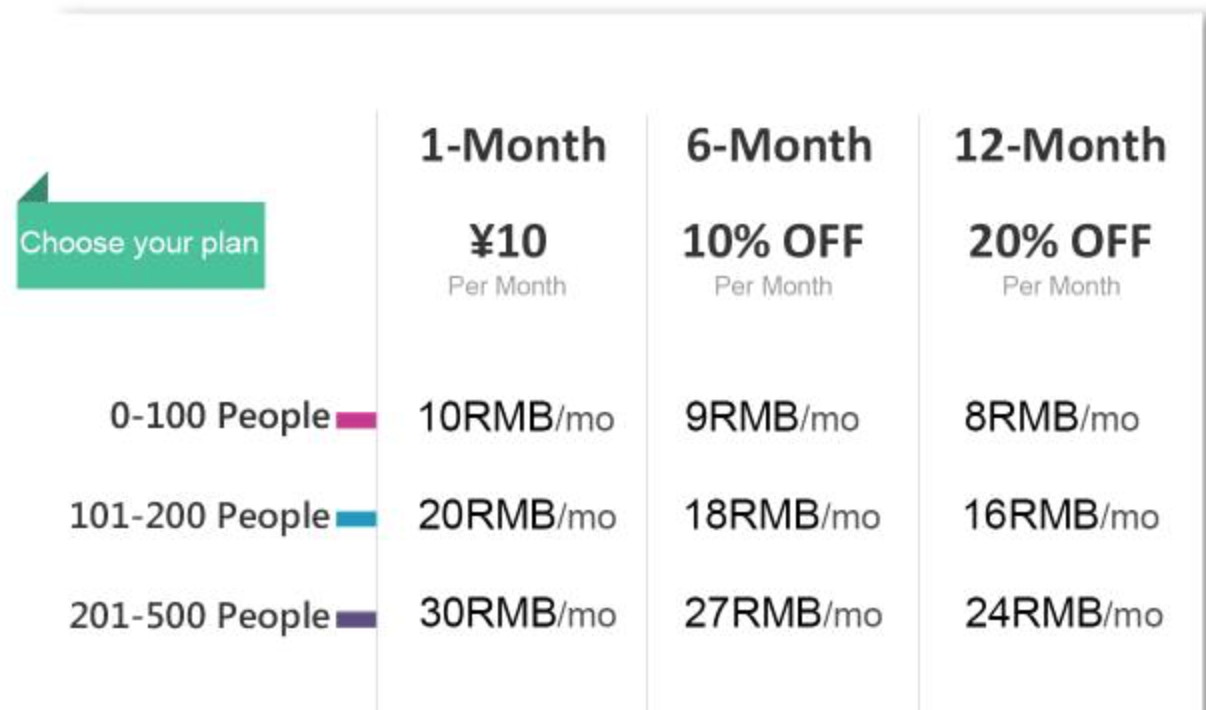
Task: Select the 1-Month plan header
Action: coord(513,145)
